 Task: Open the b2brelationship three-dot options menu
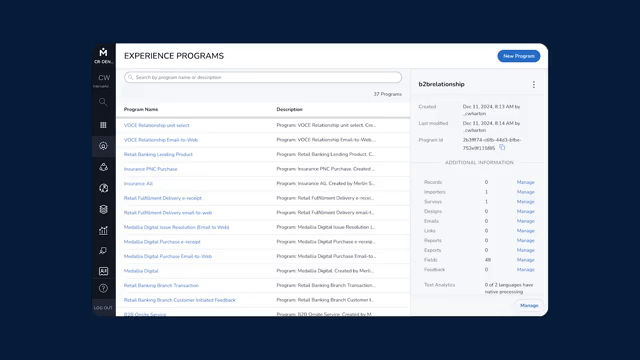pos(533,84)
